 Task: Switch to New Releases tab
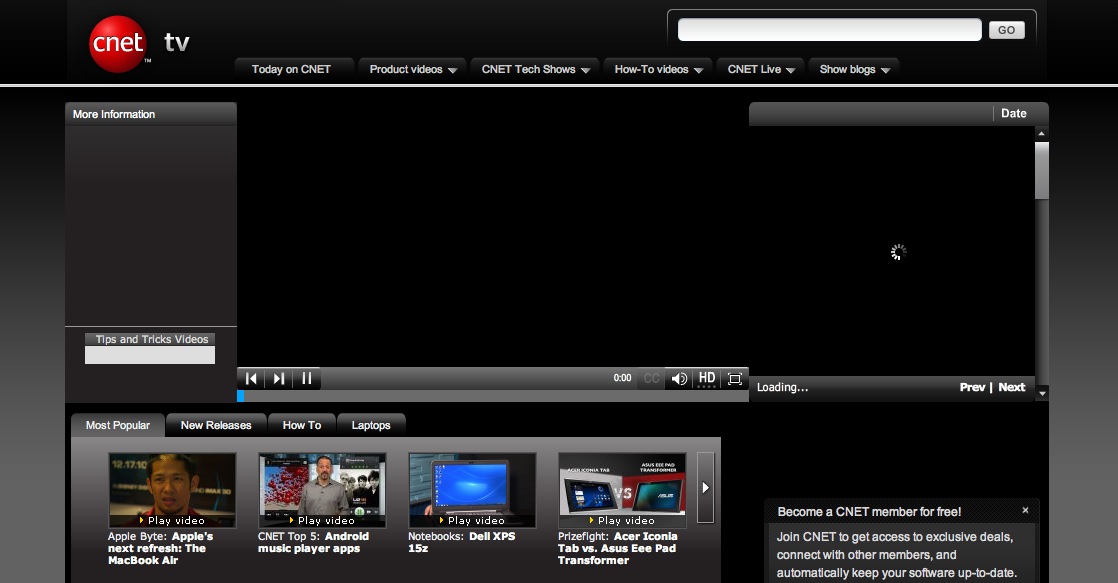(x=216, y=425)
